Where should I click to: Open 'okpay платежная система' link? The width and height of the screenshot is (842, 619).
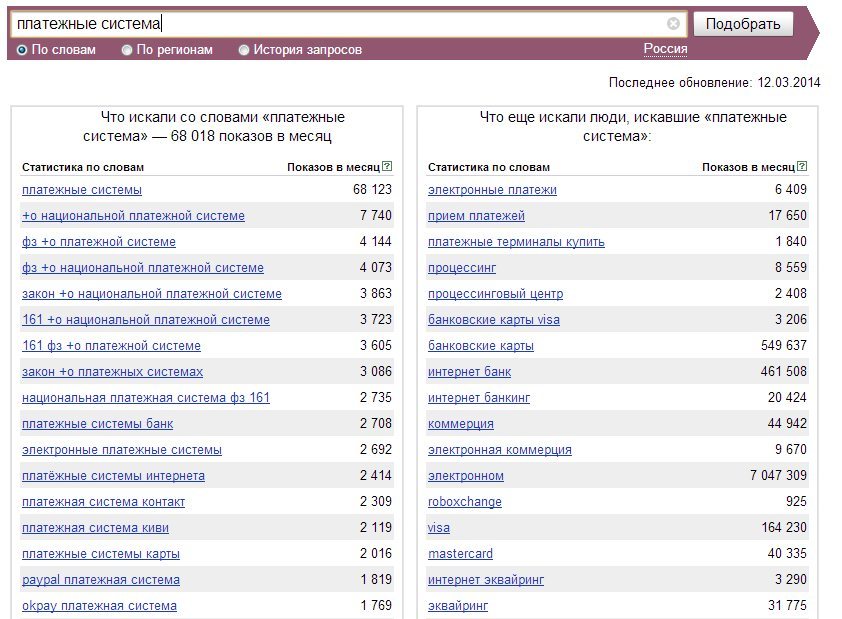click(99, 606)
